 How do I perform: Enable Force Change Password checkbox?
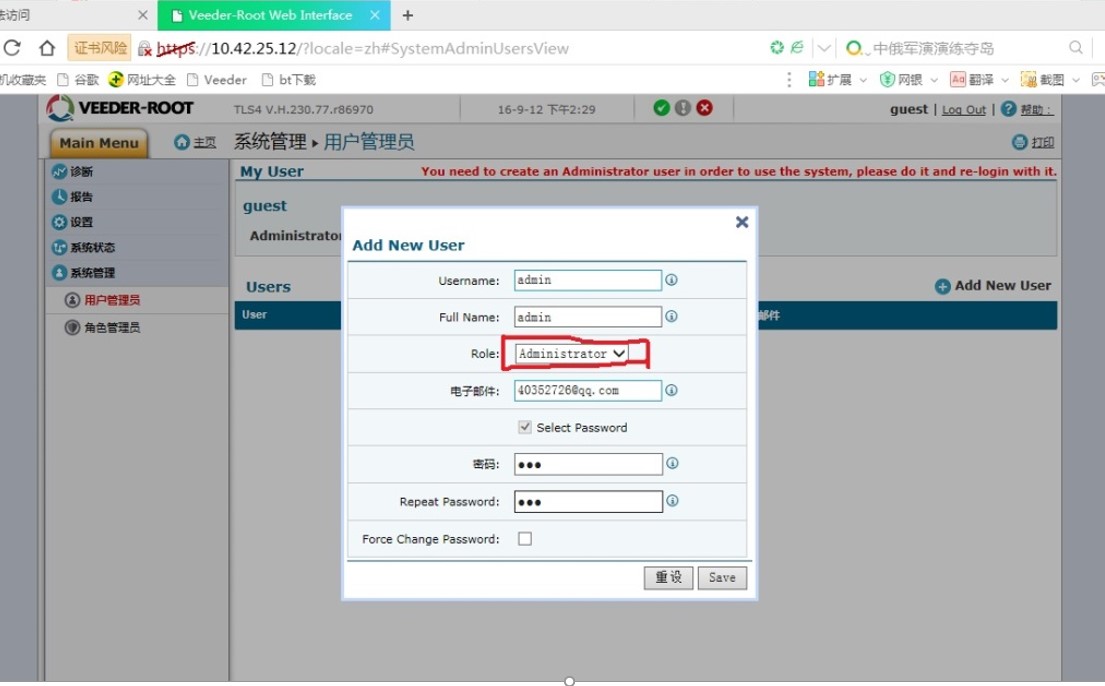[525, 539]
